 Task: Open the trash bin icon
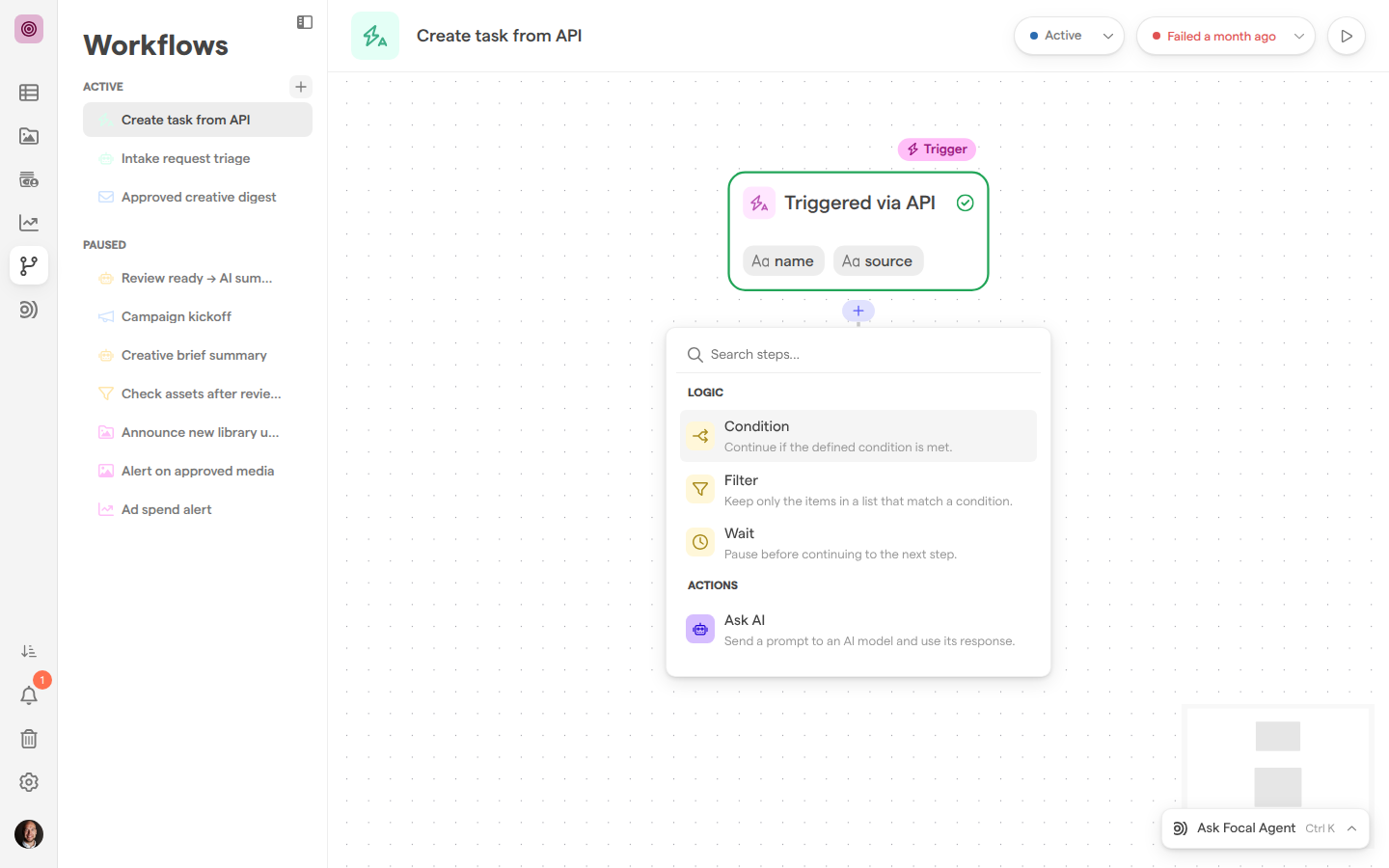(x=29, y=739)
